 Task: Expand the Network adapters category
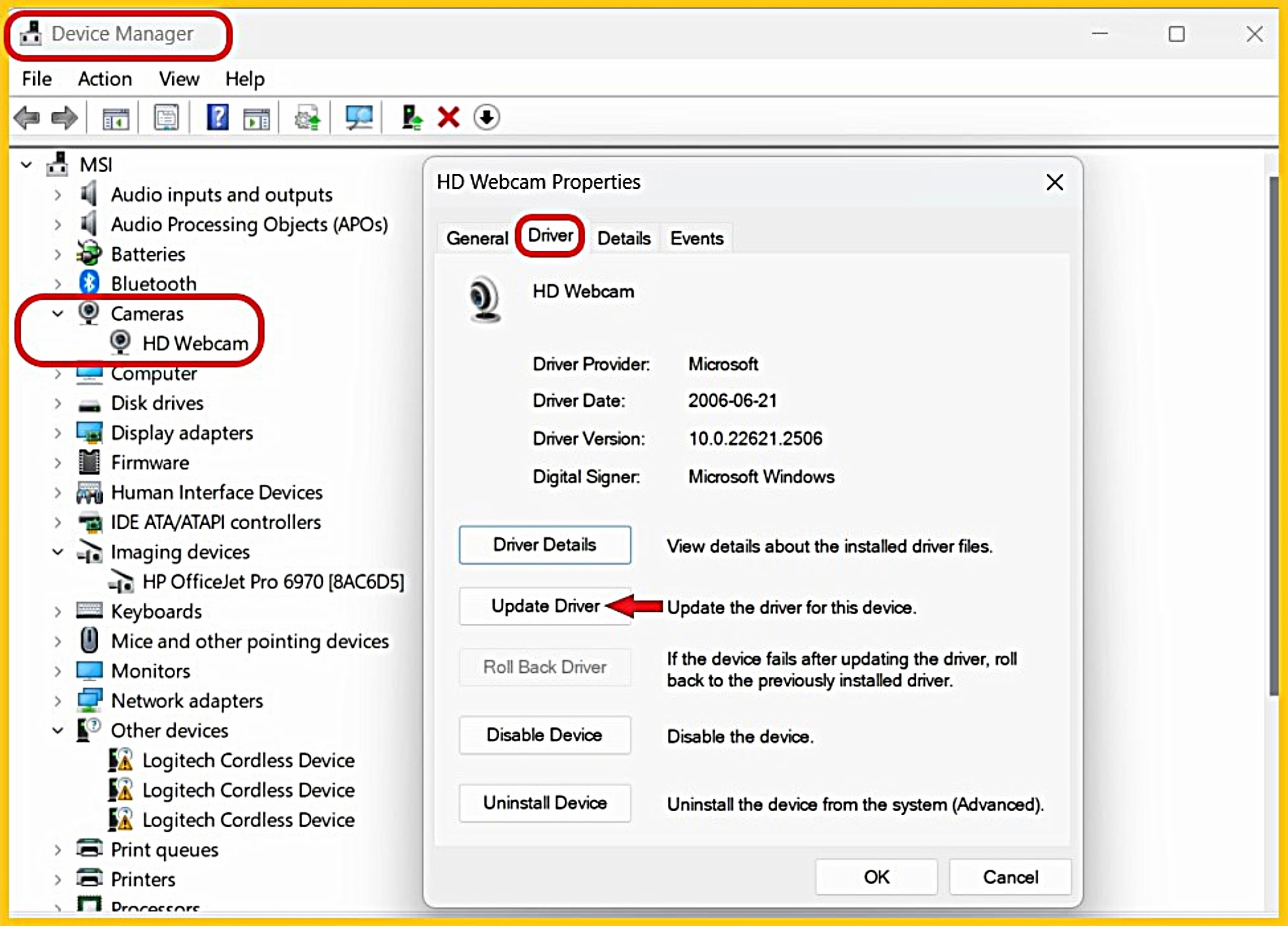point(57,701)
